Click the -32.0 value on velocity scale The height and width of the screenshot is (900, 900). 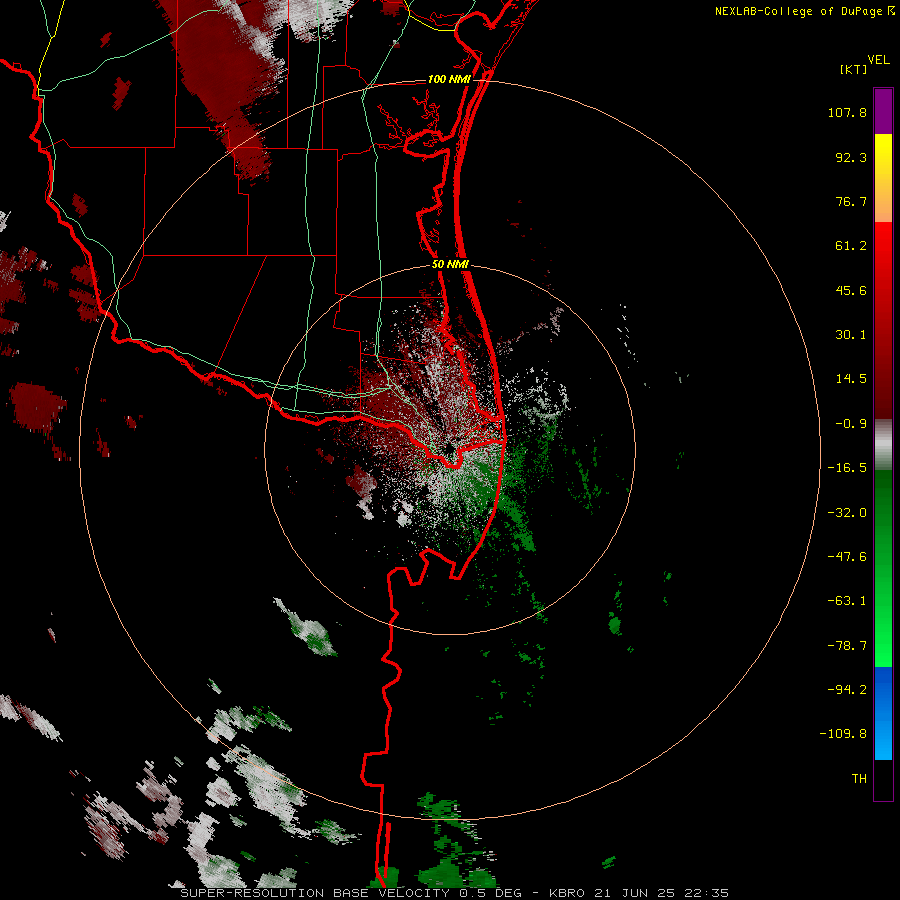pyautogui.click(x=847, y=513)
